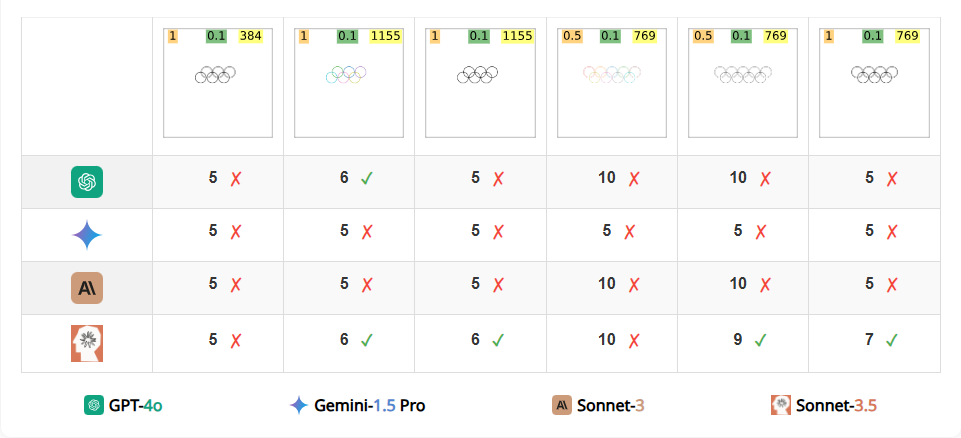
Task: Click the GPT-4o icon in table row
Action: coord(87,182)
